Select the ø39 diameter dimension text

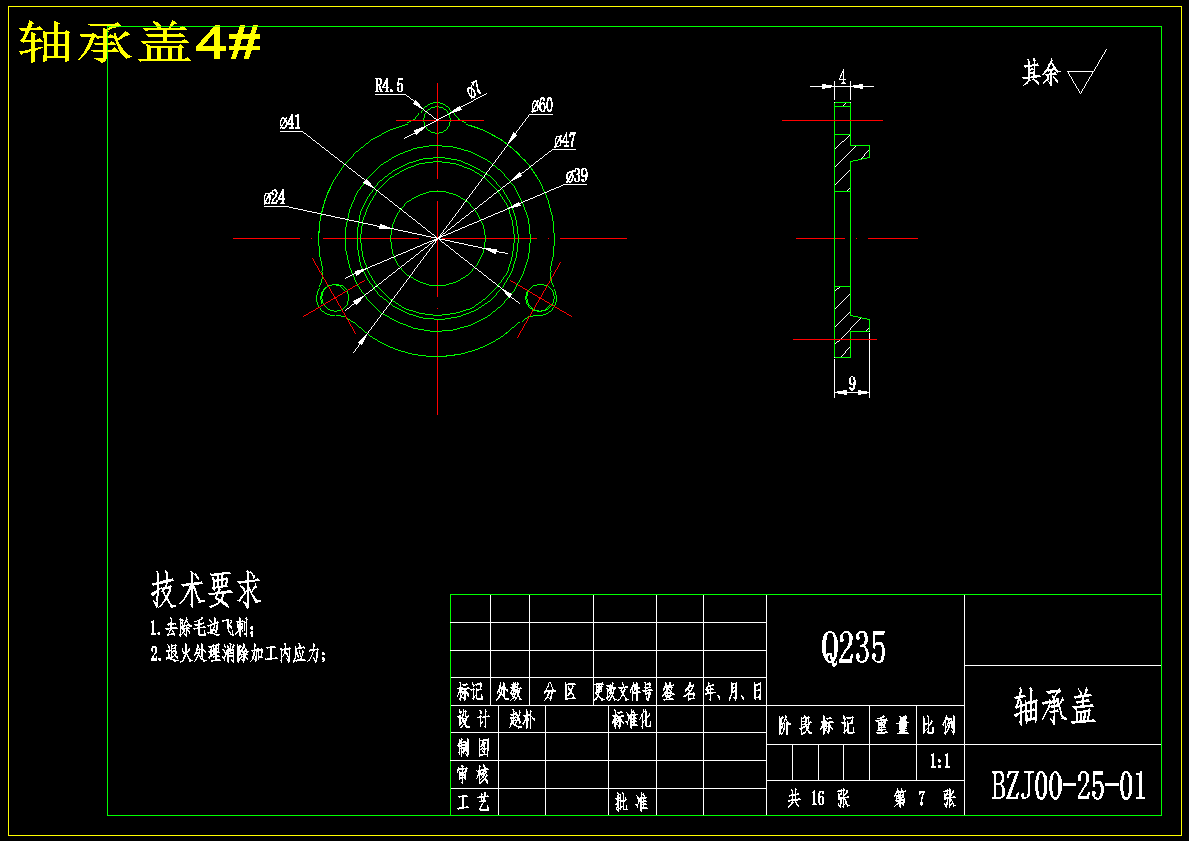point(576,176)
